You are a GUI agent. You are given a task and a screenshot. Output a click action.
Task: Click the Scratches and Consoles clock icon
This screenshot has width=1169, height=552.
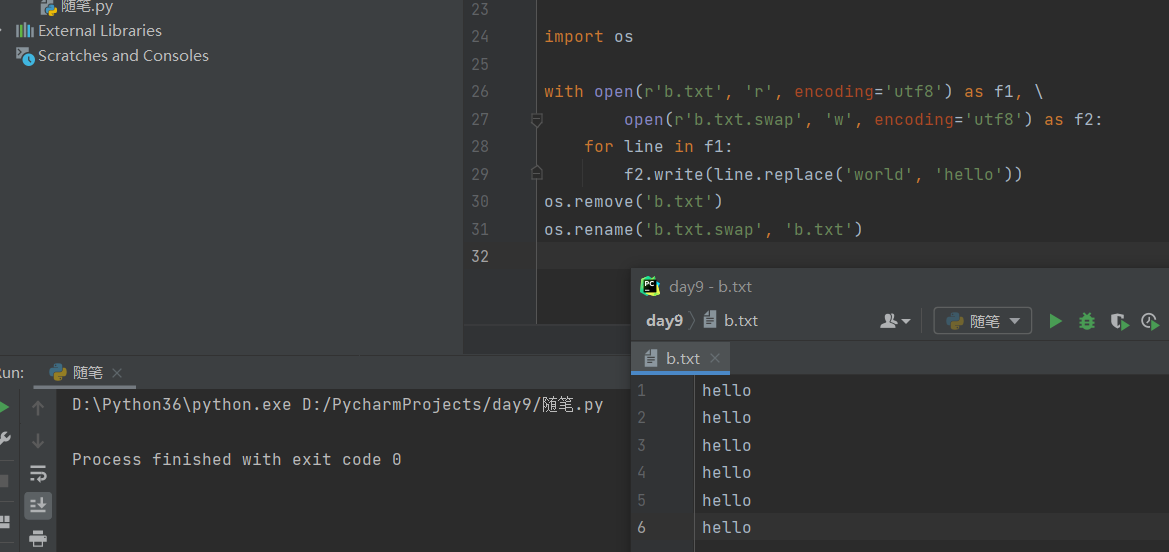25,57
